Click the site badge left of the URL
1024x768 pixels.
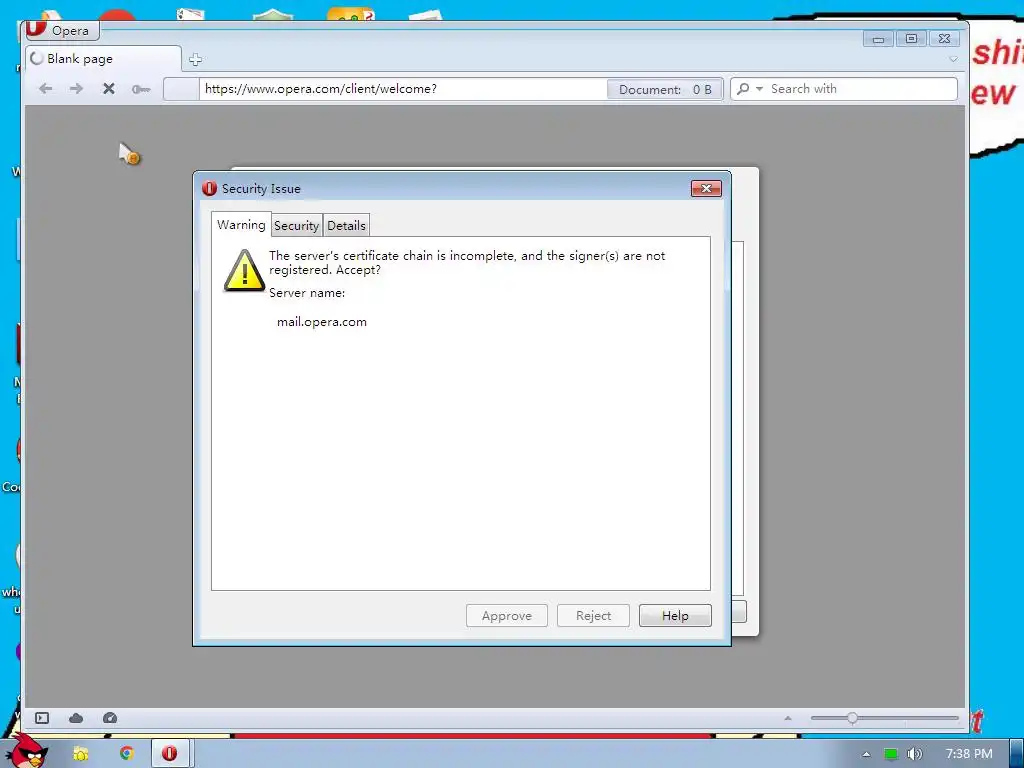coord(181,89)
